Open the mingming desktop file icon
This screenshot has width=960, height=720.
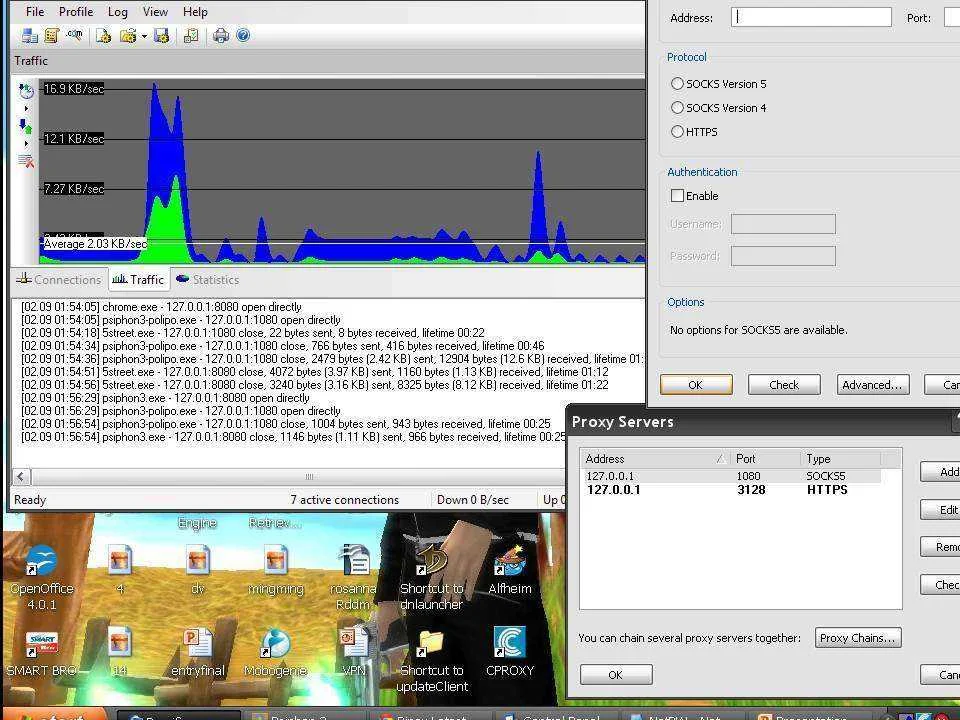276,560
